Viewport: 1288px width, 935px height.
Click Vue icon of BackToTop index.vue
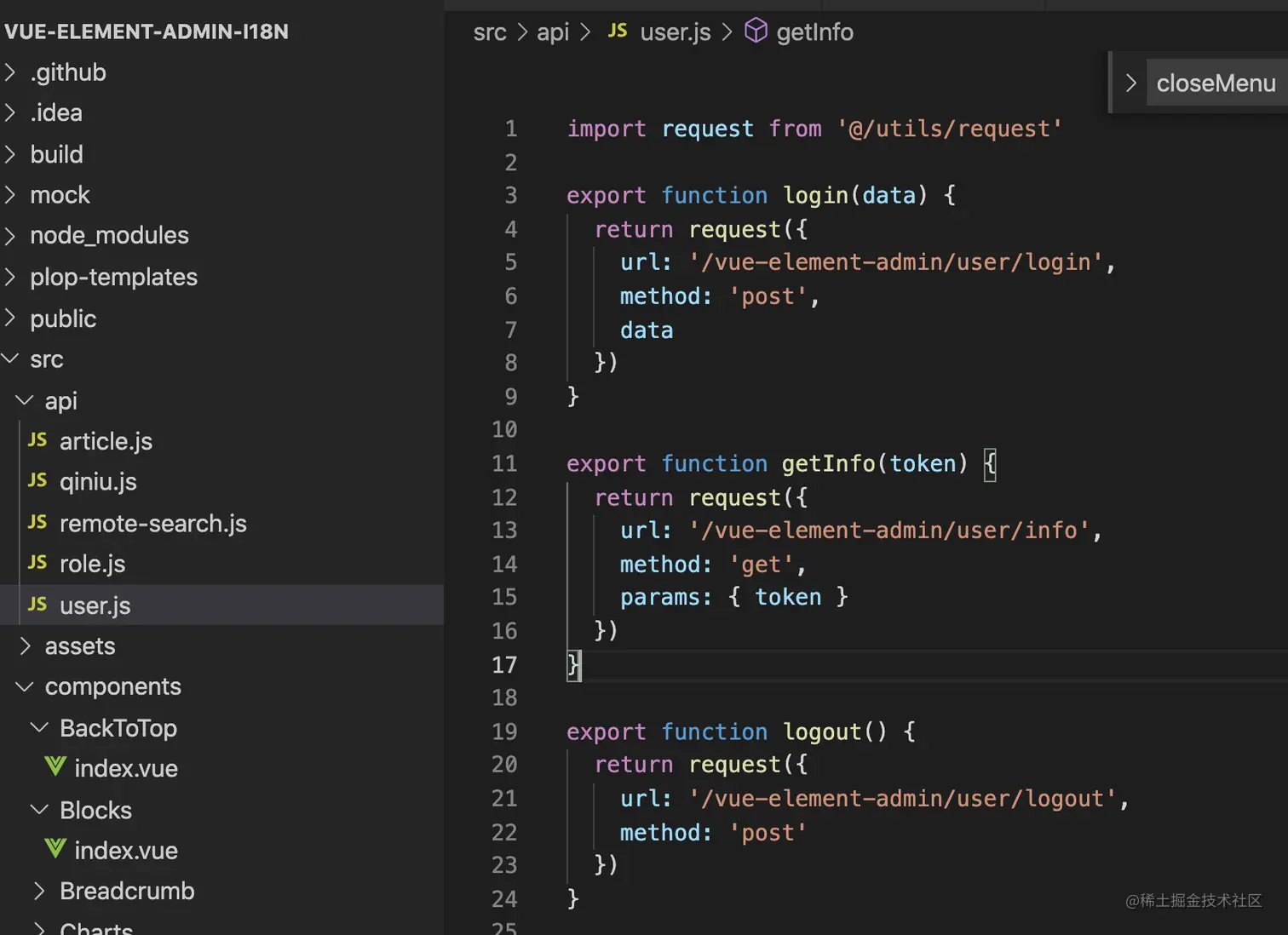tap(55, 766)
